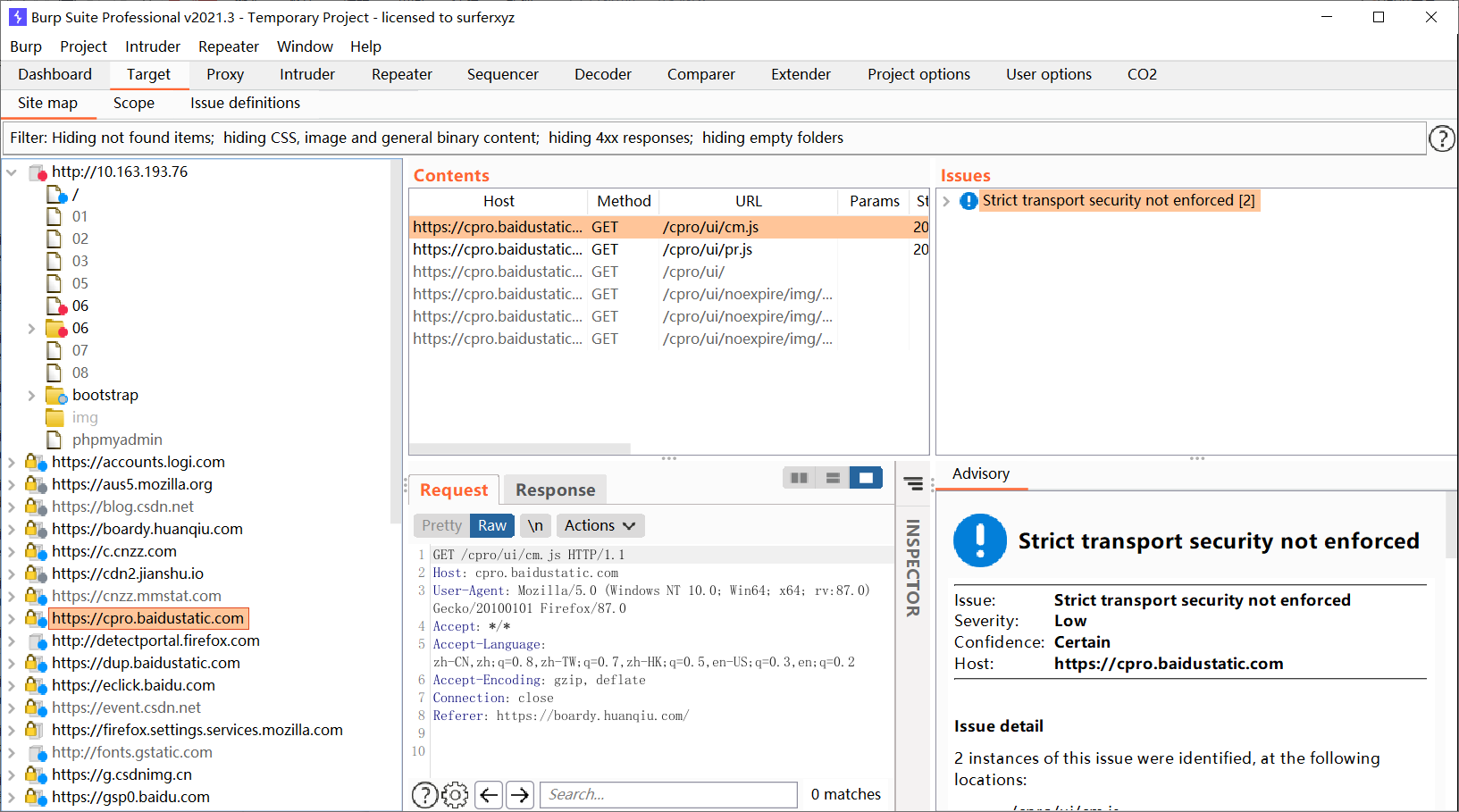The width and height of the screenshot is (1459, 812).
Task: Expand https://cpro.baidustatic.com node
Action: (x=12, y=618)
